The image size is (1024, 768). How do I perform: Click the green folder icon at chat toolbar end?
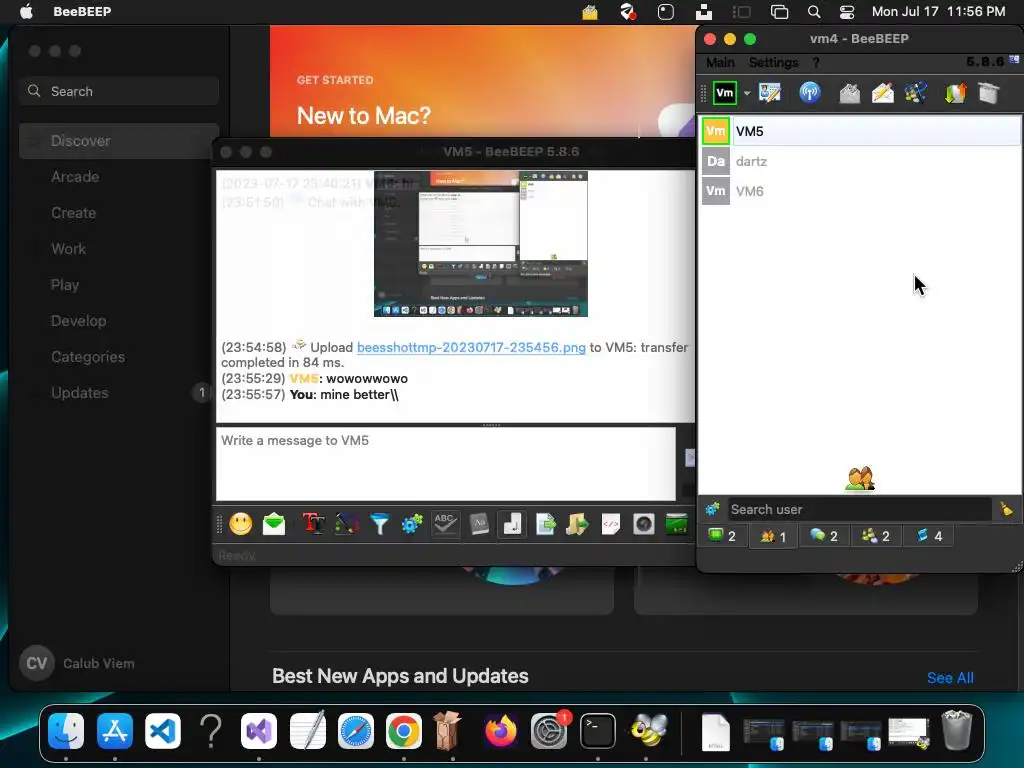point(677,524)
